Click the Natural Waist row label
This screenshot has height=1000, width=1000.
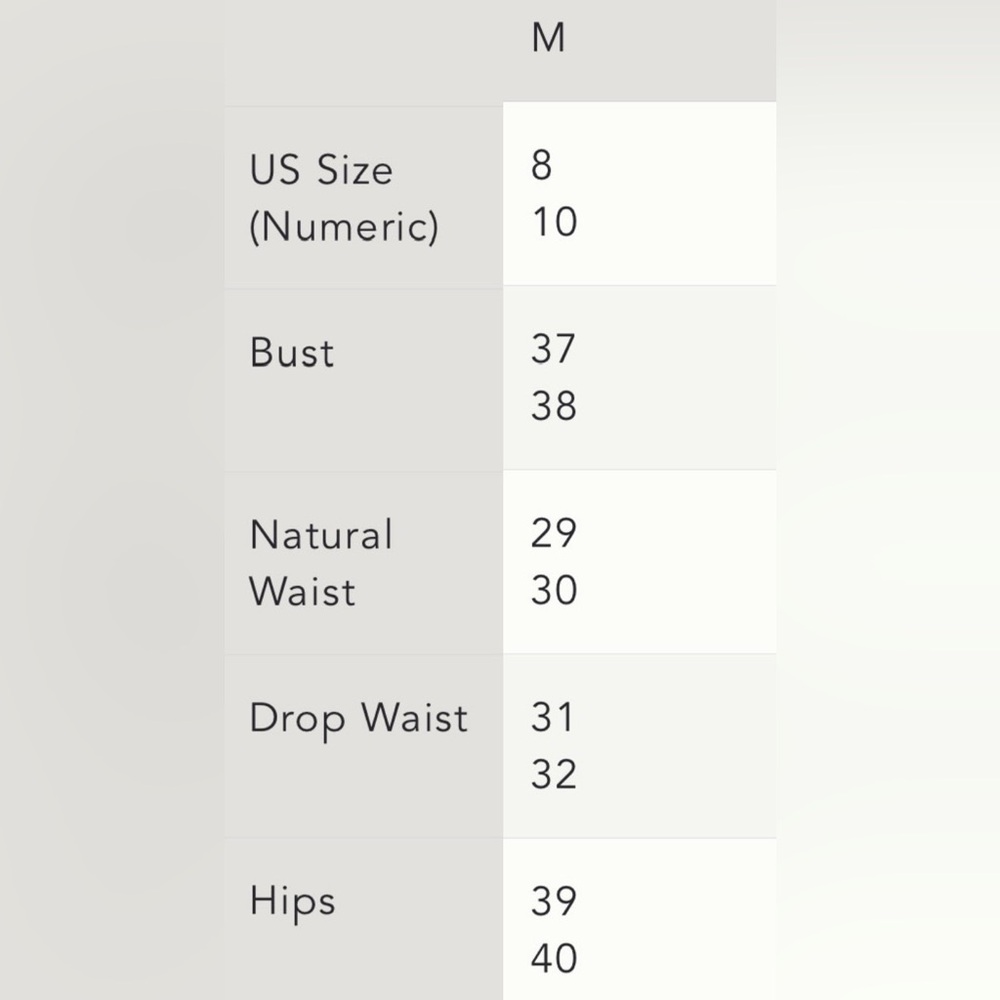pyautogui.click(x=321, y=562)
